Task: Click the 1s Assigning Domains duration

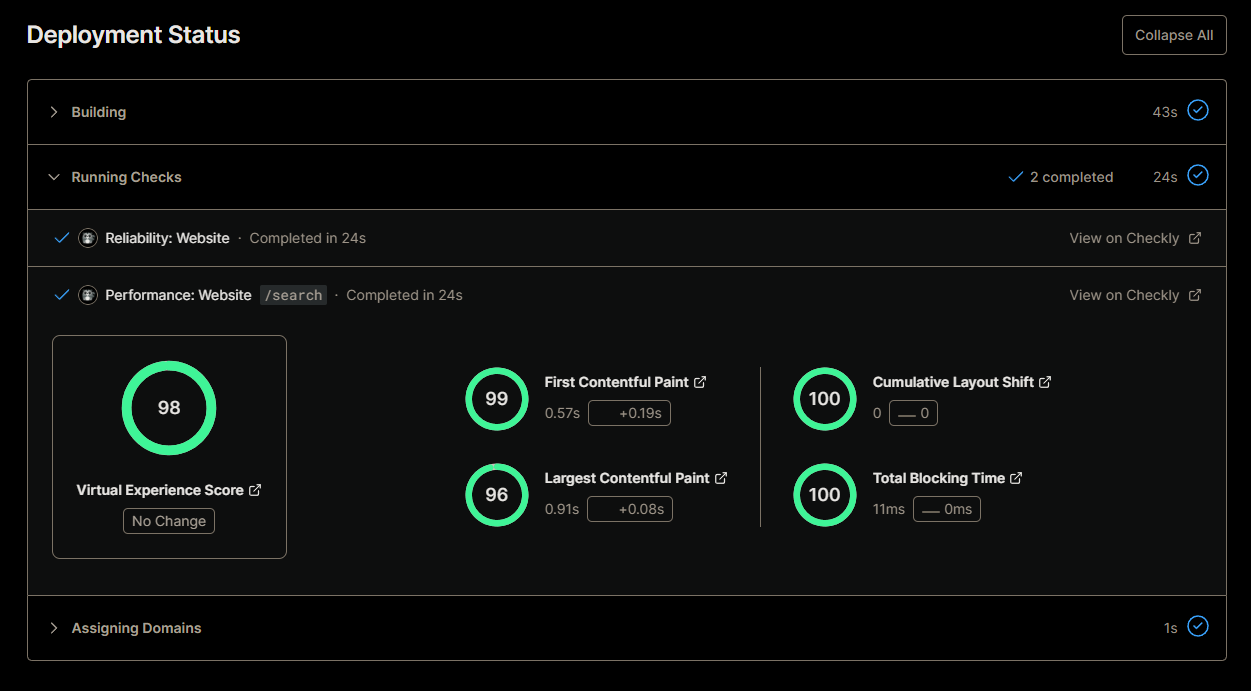Action: click(1170, 628)
